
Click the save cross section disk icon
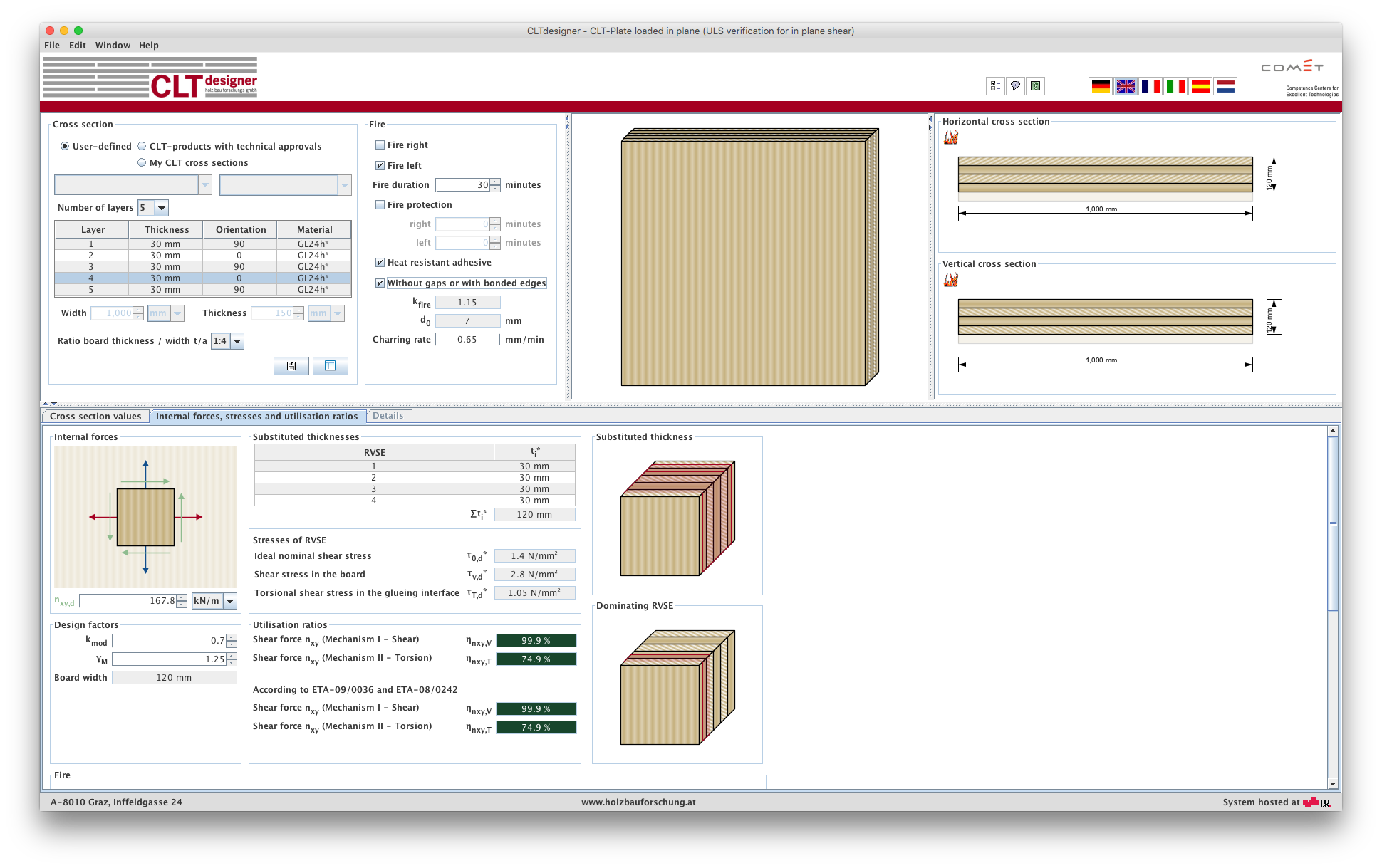[291, 366]
